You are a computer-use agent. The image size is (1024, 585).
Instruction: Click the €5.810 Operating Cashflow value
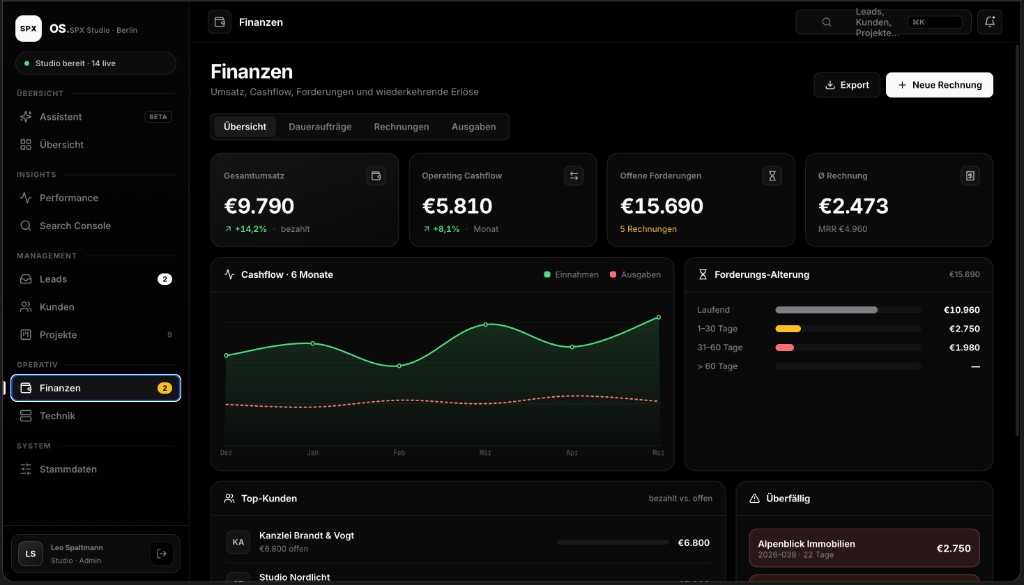457,206
